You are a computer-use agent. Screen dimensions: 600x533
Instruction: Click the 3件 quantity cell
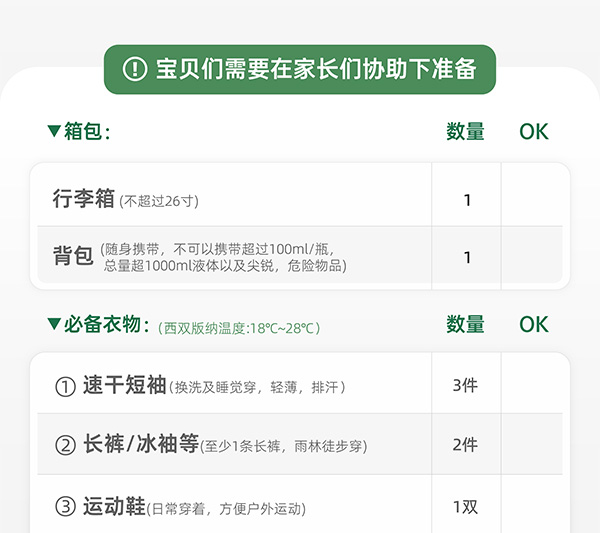[466, 386]
